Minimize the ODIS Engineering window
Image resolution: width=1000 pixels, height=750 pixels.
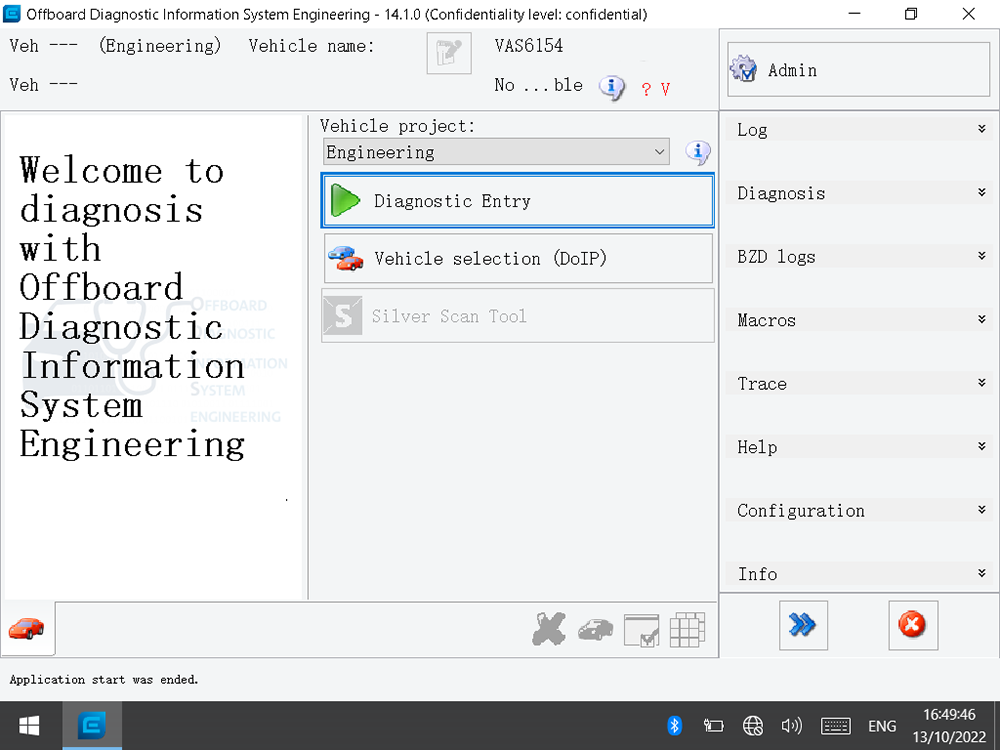[x=855, y=13]
